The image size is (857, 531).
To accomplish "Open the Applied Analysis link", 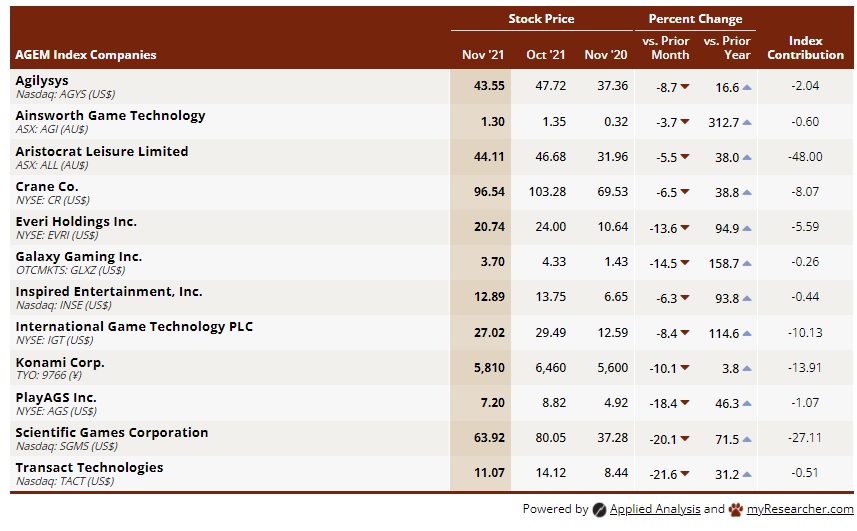I will point(655,509).
